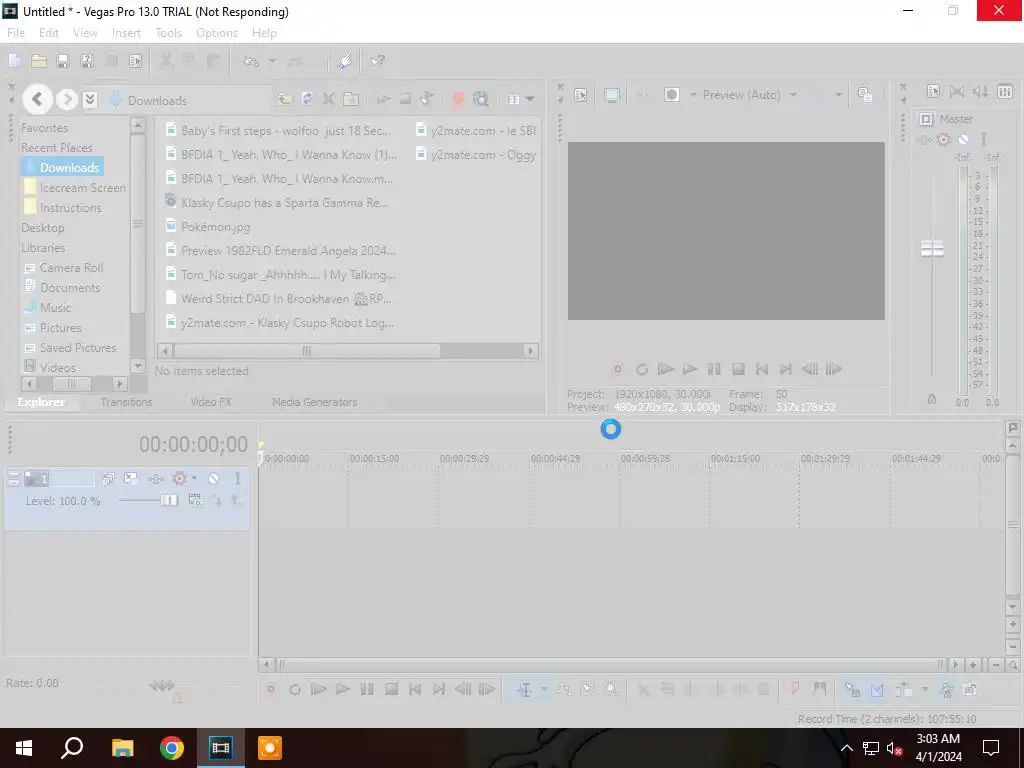Click the playback Rate slider handle
Screen dimensions: 1024x768
pyautogui.click(x=161, y=685)
